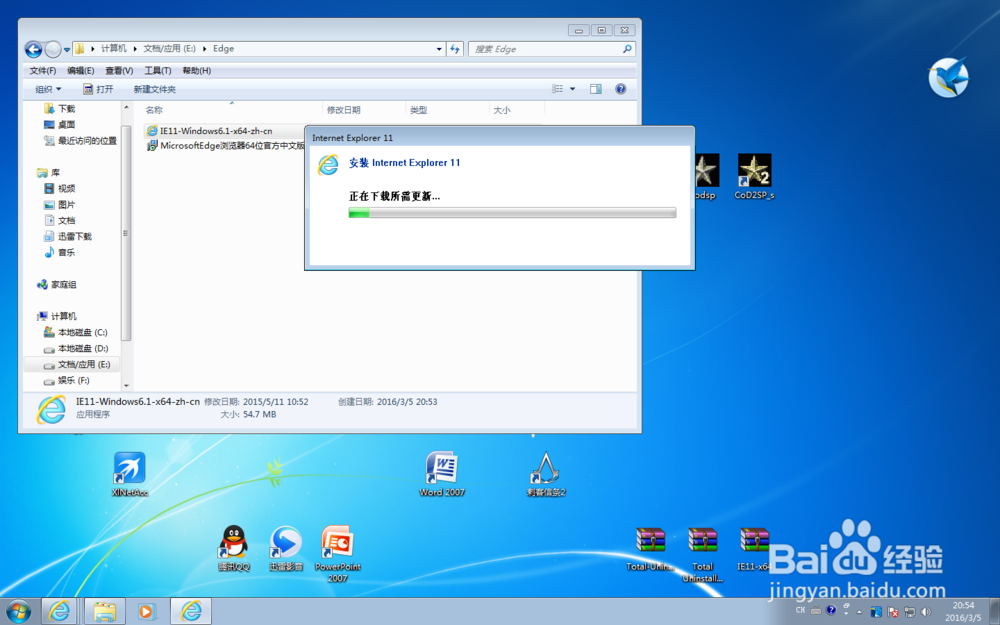The image size is (1000, 625).
Task: Show hidden tray icons arrow
Action: point(859,612)
